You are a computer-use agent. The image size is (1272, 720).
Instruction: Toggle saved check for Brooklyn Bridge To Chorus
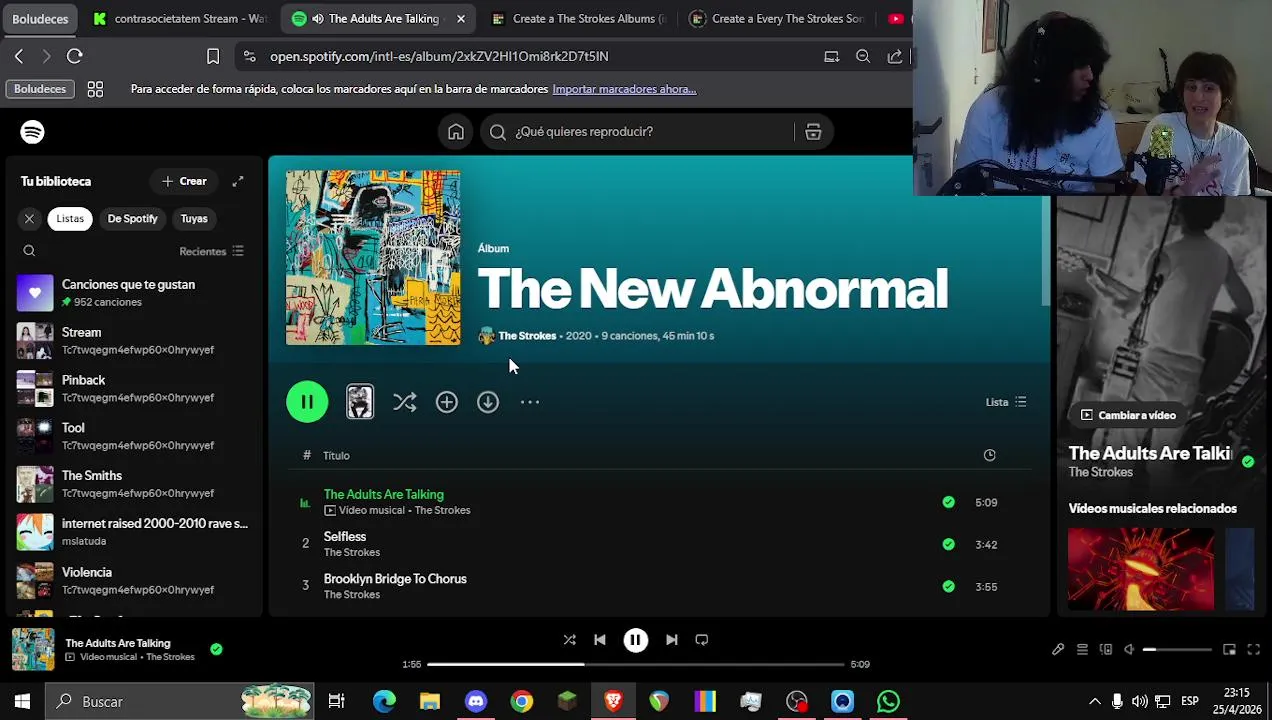[948, 587]
